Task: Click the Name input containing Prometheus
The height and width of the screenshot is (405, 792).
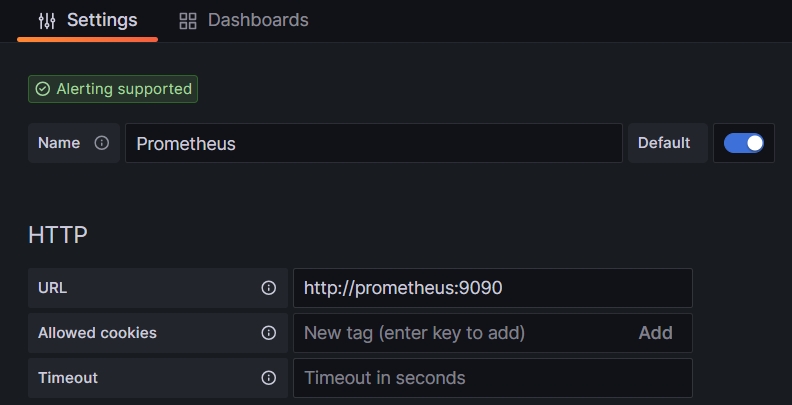Action: pyautogui.click(x=373, y=143)
